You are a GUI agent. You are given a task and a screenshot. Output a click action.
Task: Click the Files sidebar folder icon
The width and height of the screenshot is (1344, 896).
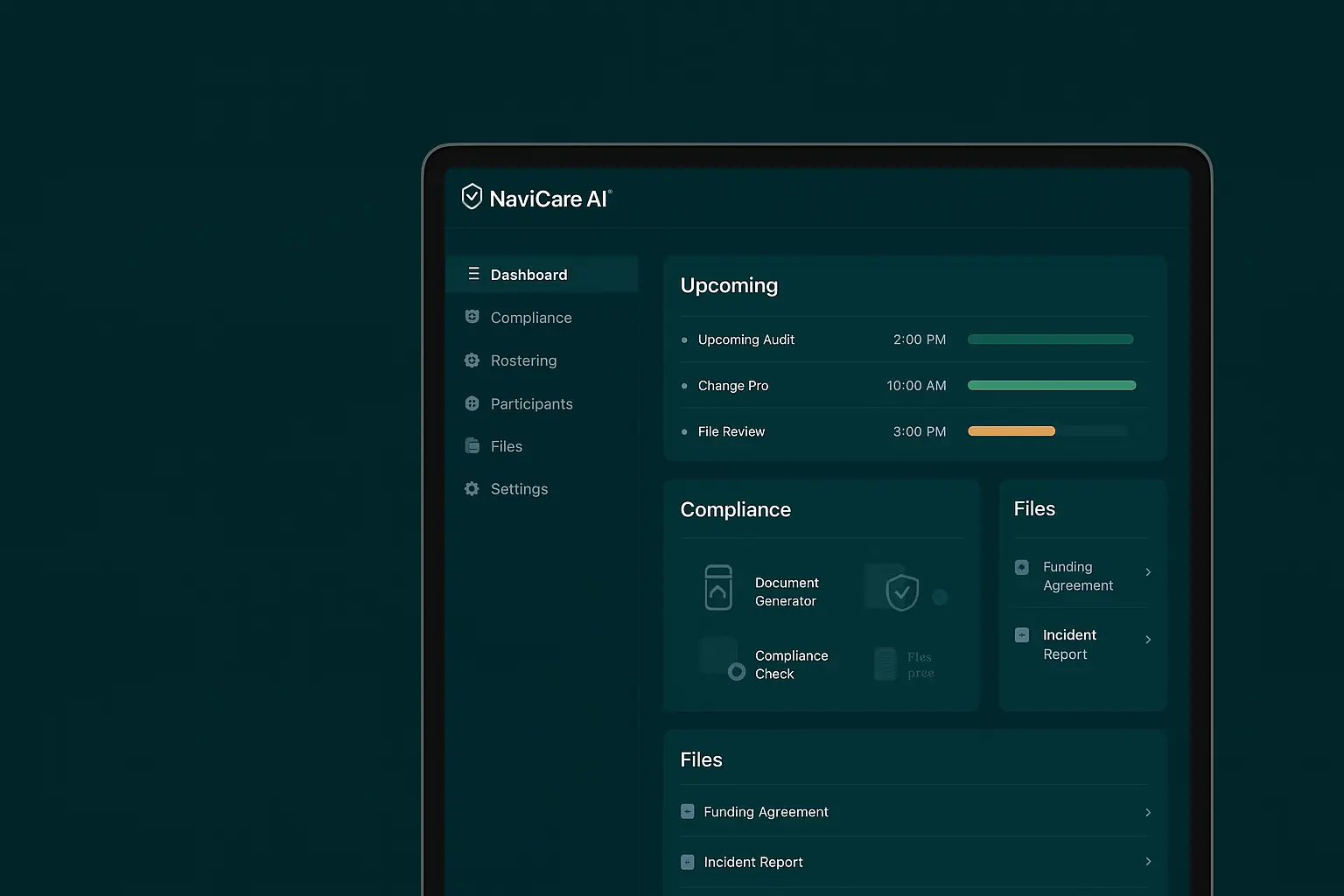472,446
